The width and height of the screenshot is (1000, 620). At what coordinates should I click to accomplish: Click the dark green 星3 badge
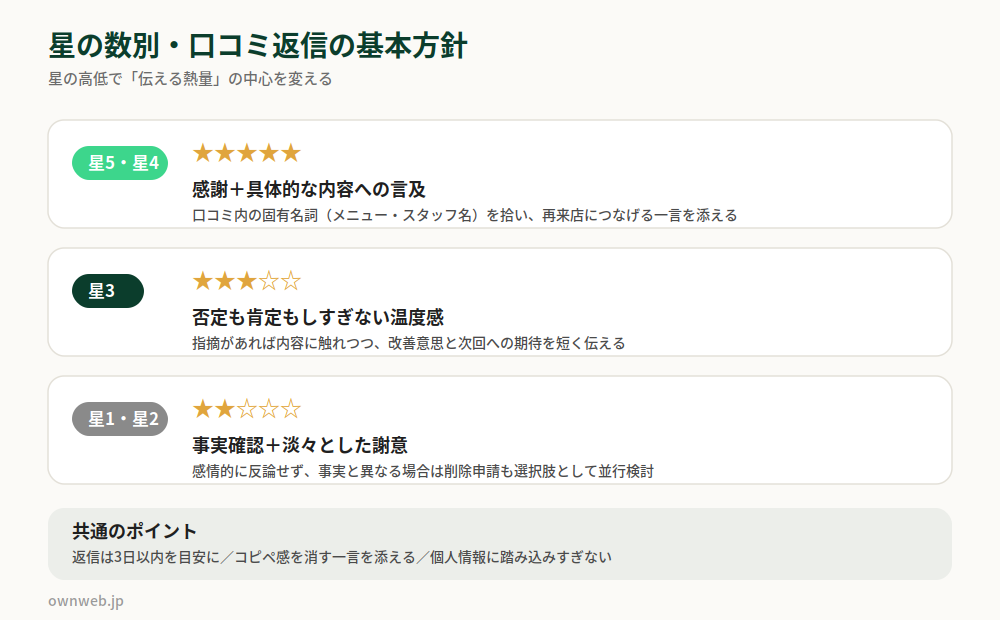click(108, 291)
